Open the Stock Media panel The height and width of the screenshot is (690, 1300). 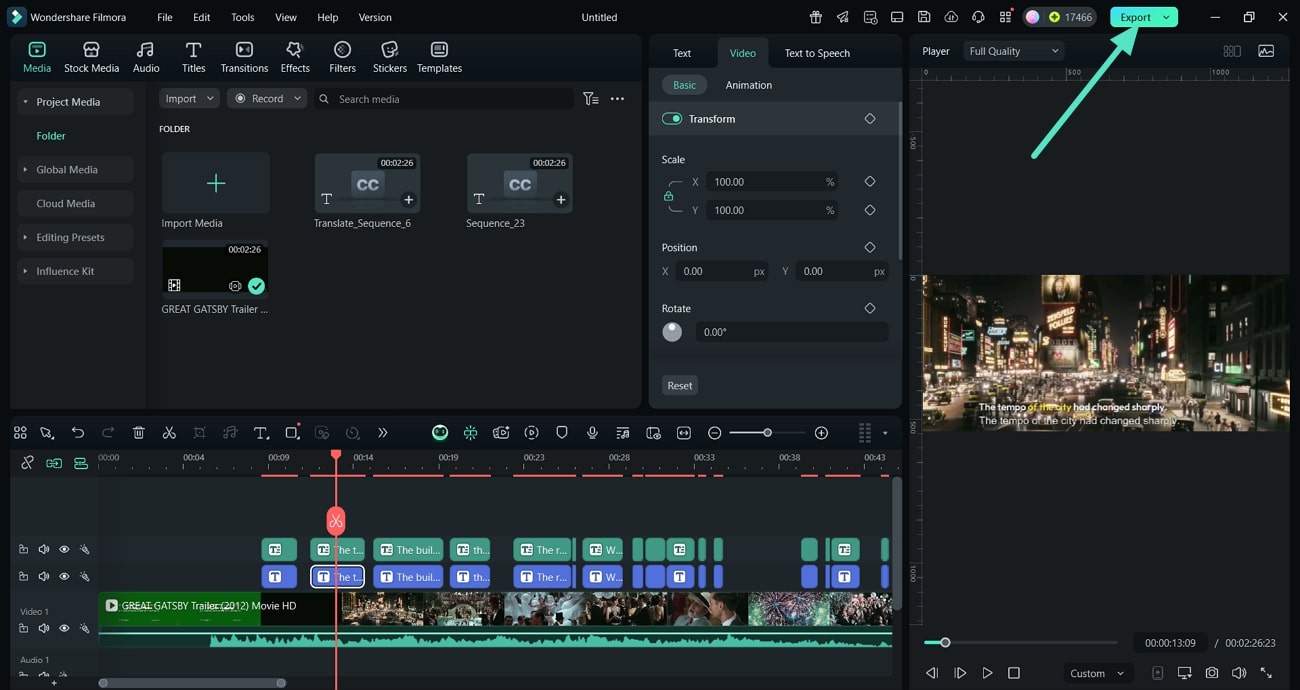91,57
